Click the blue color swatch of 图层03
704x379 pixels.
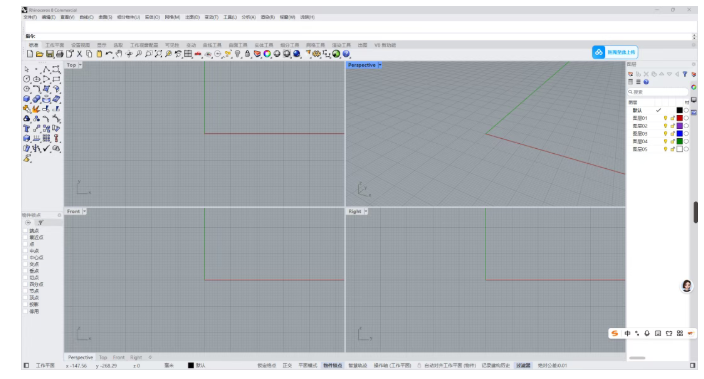click(x=679, y=133)
